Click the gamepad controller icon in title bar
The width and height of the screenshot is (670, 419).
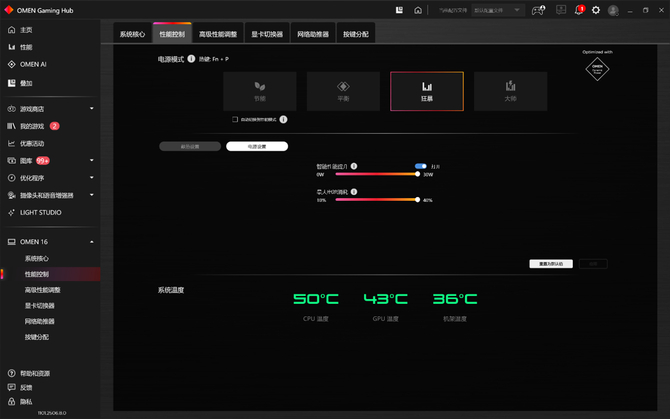click(x=538, y=10)
